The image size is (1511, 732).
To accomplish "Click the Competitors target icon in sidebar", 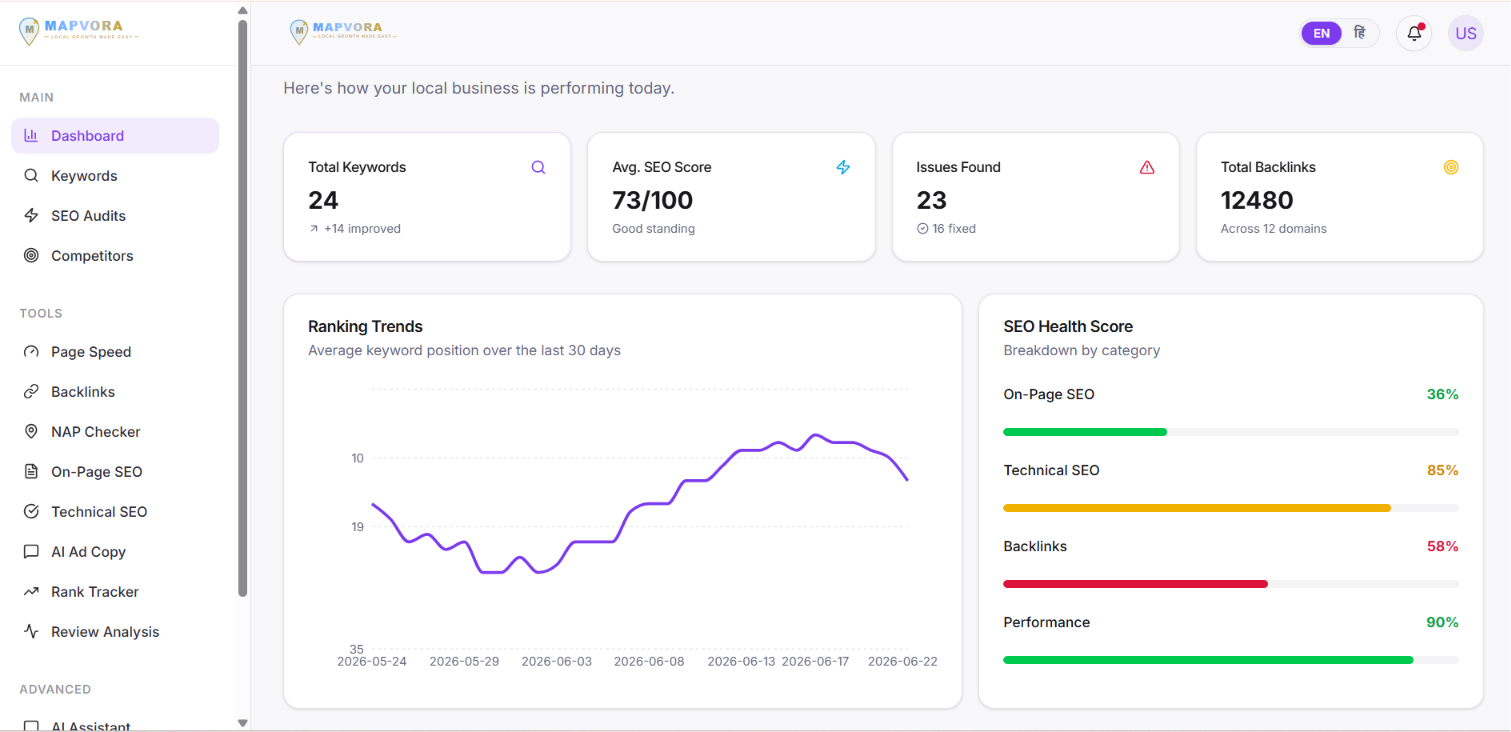I will click(x=31, y=256).
